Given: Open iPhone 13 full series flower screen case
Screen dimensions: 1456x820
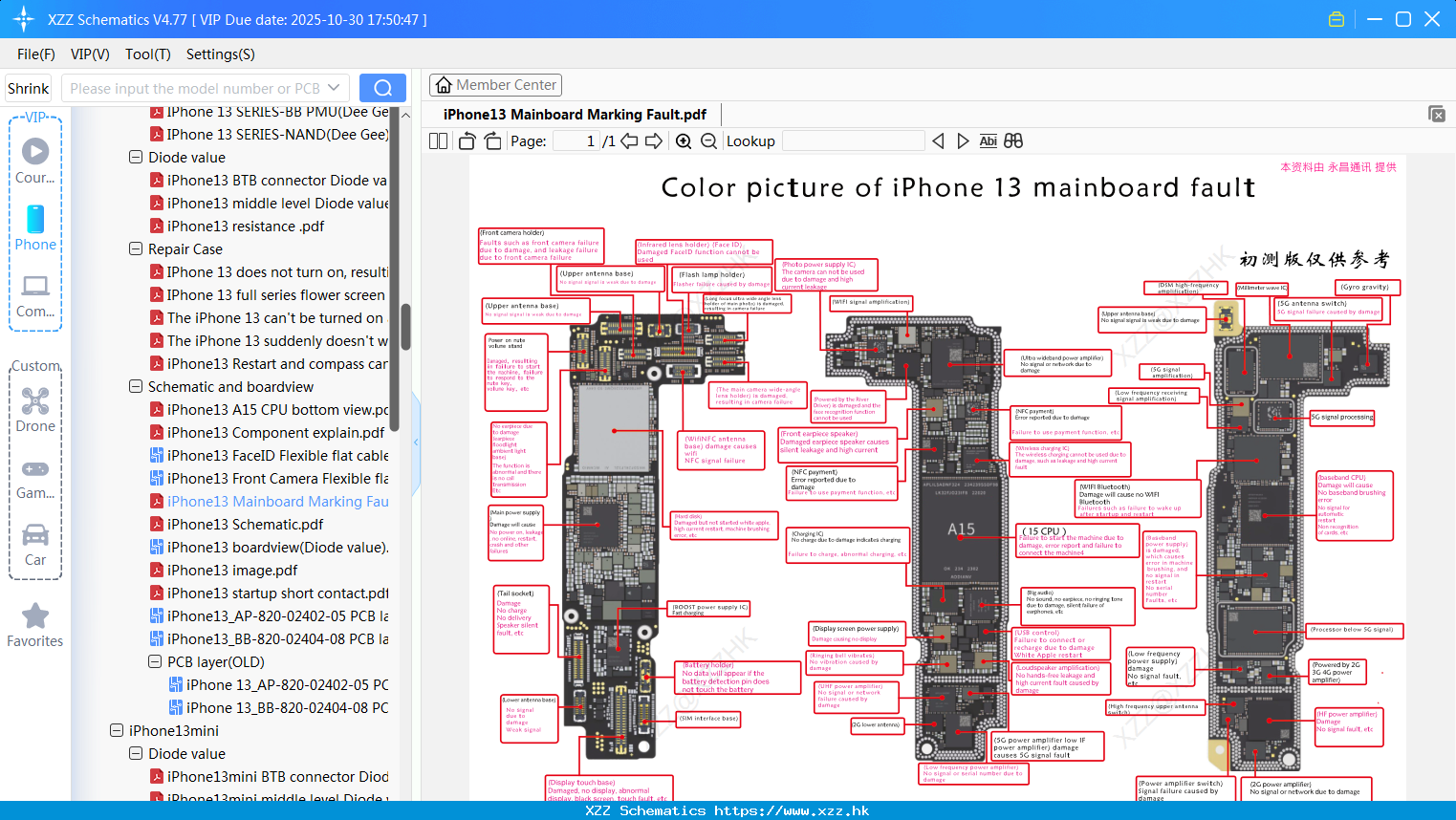Looking at the screenshot, I should [x=268, y=294].
